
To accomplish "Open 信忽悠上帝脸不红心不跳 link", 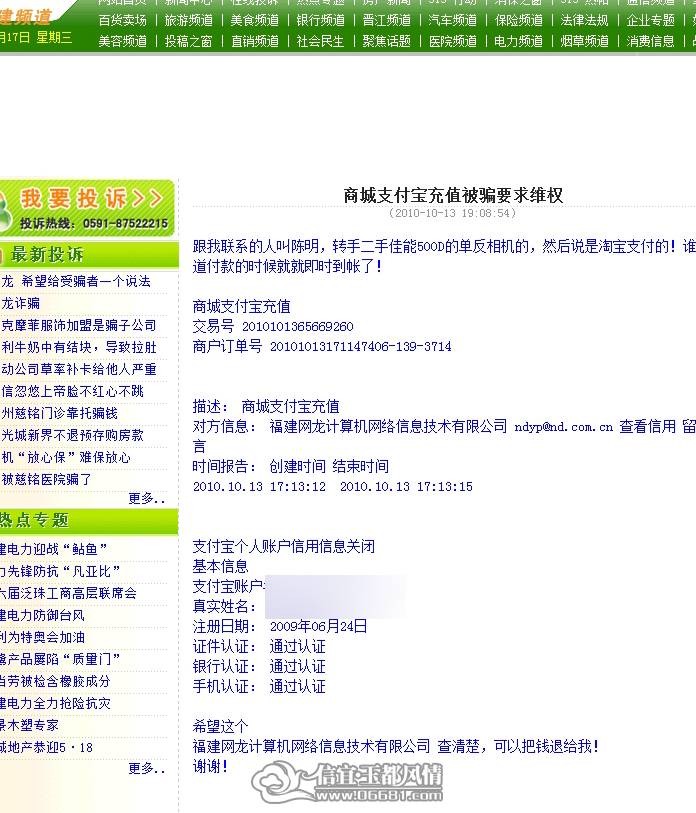I will 72,391.
